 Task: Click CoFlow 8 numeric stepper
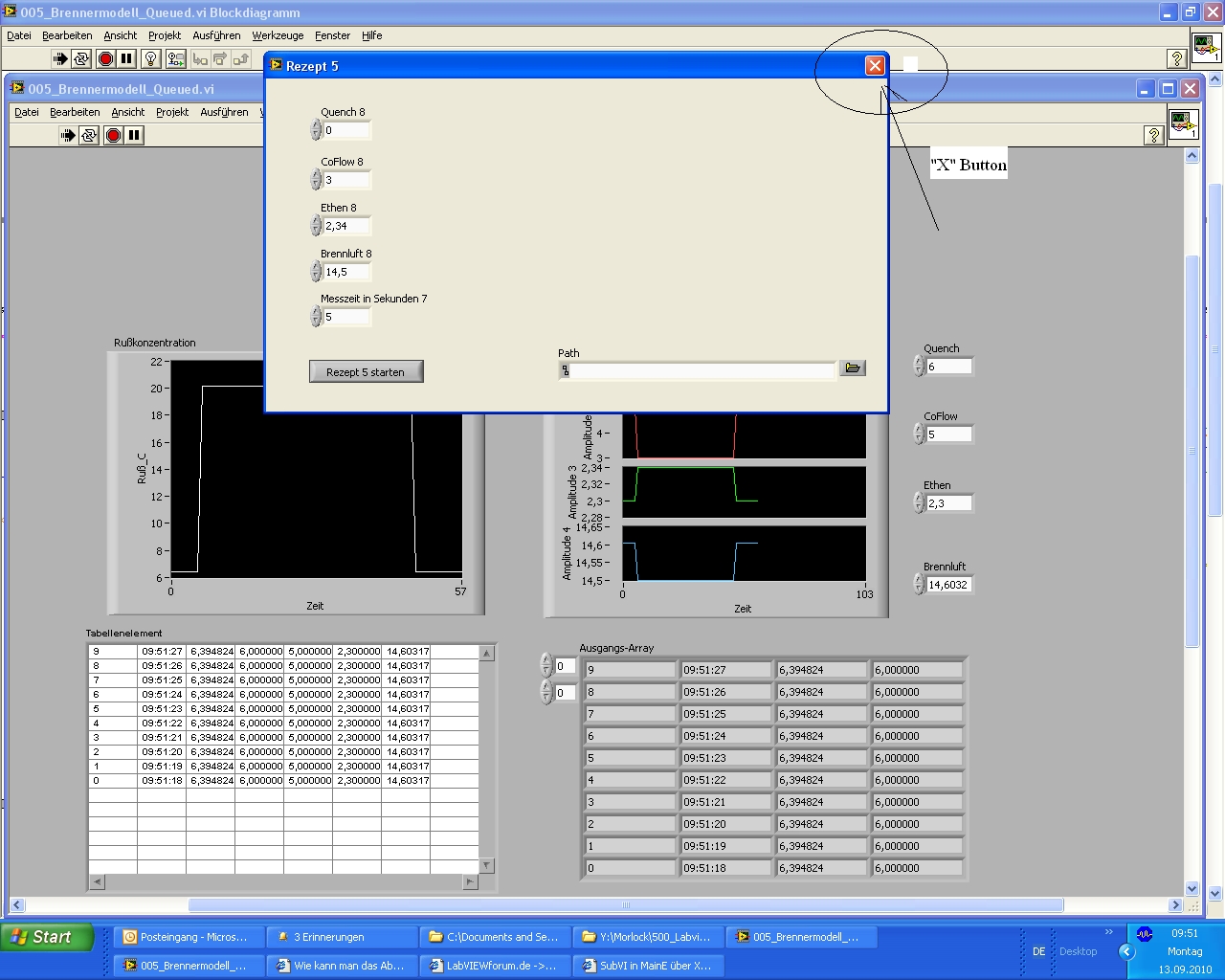[x=316, y=180]
